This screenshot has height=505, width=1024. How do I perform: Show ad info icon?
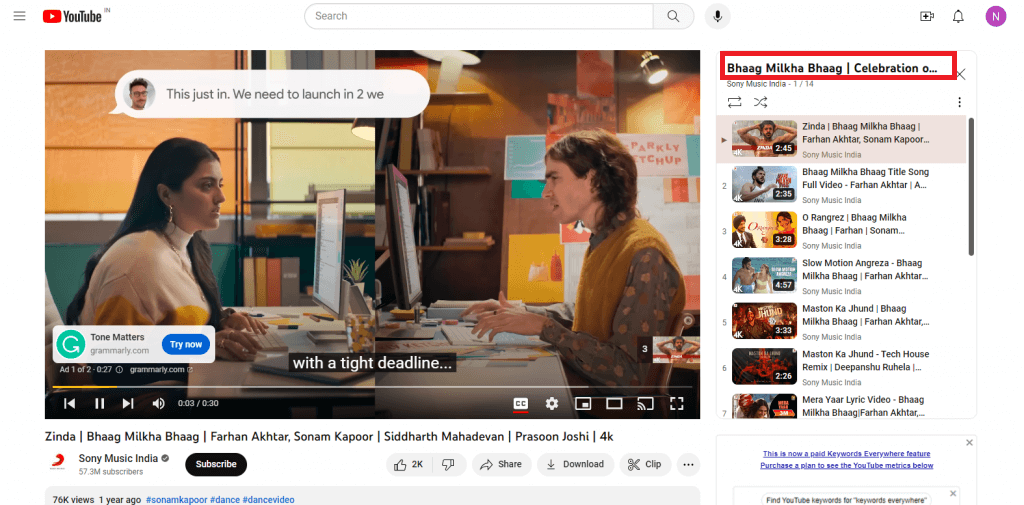[119, 370]
